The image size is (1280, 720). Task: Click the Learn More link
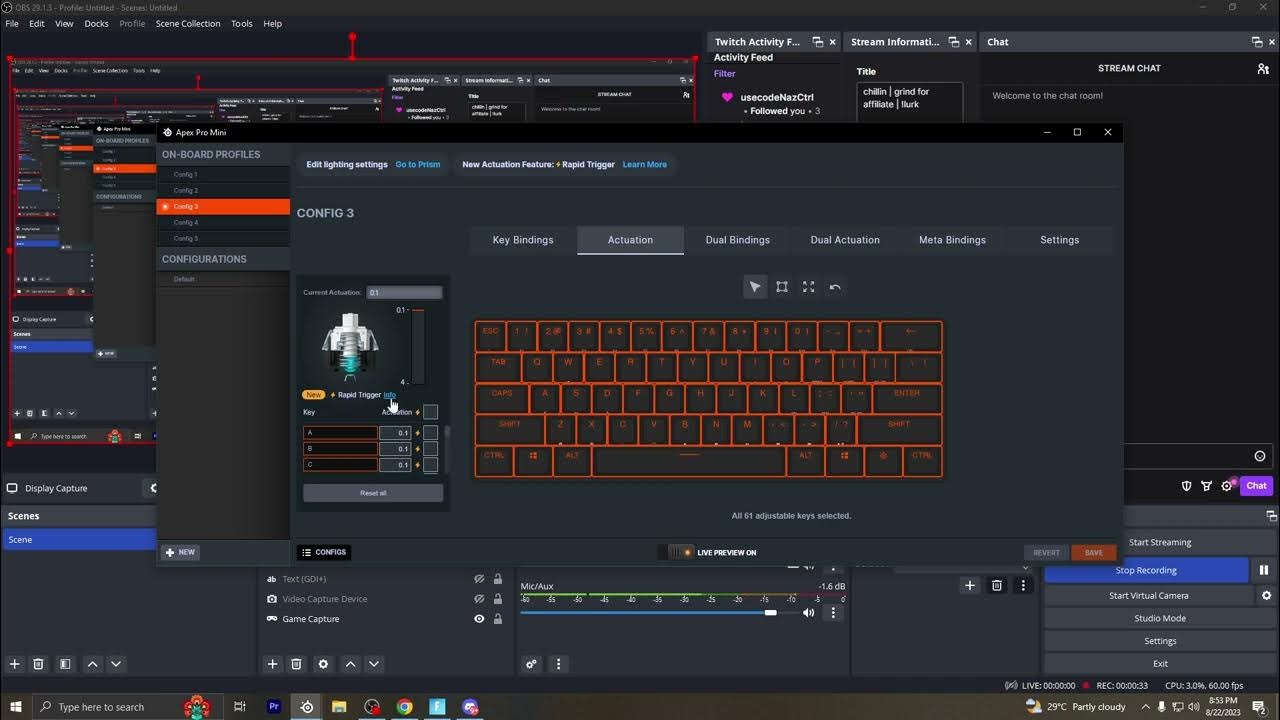[645, 164]
